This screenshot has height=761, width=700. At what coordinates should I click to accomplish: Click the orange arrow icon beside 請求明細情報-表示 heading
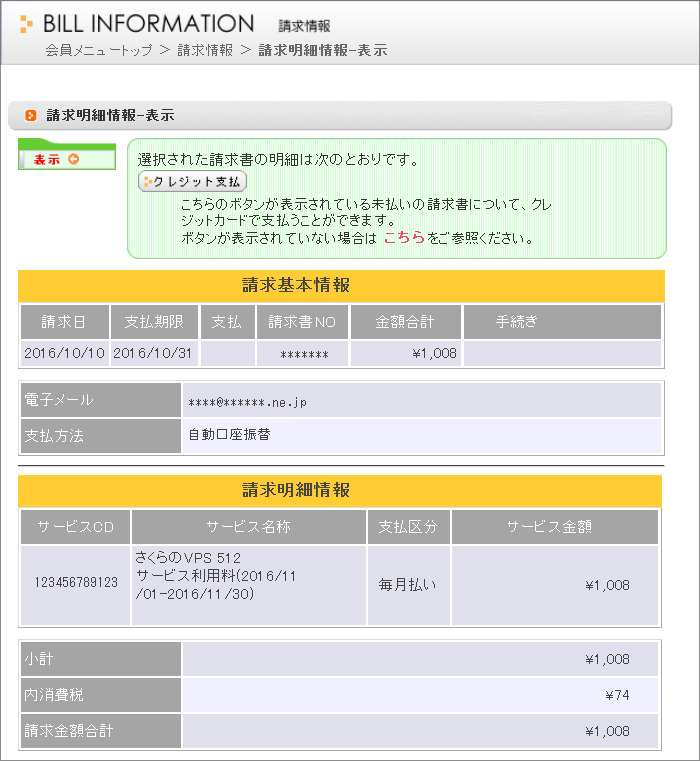(31, 116)
